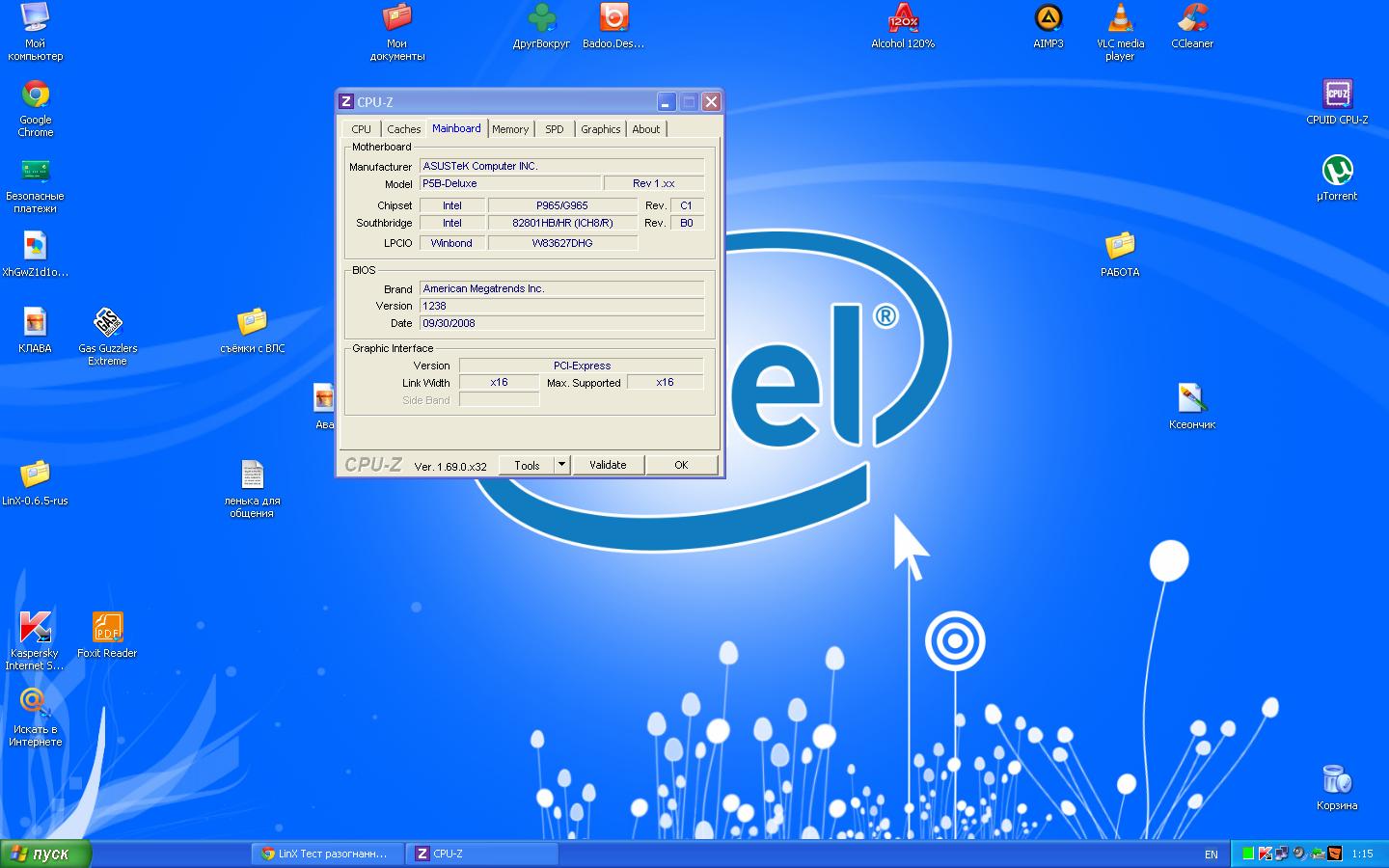
Task: Launch the ДругВокруг application
Action: (541, 26)
